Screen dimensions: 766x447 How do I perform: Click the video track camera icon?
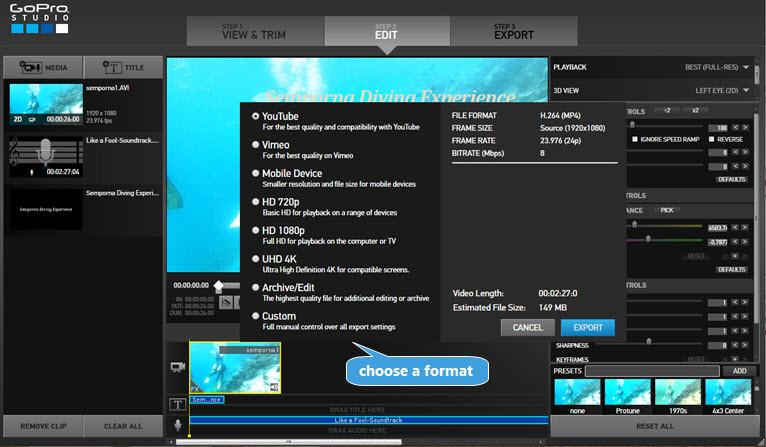tap(177, 367)
